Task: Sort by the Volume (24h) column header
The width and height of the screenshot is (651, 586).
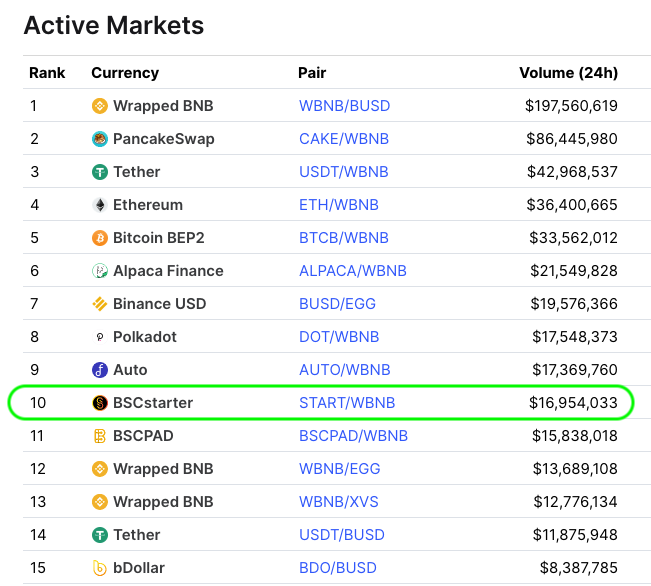Action: (568, 73)
